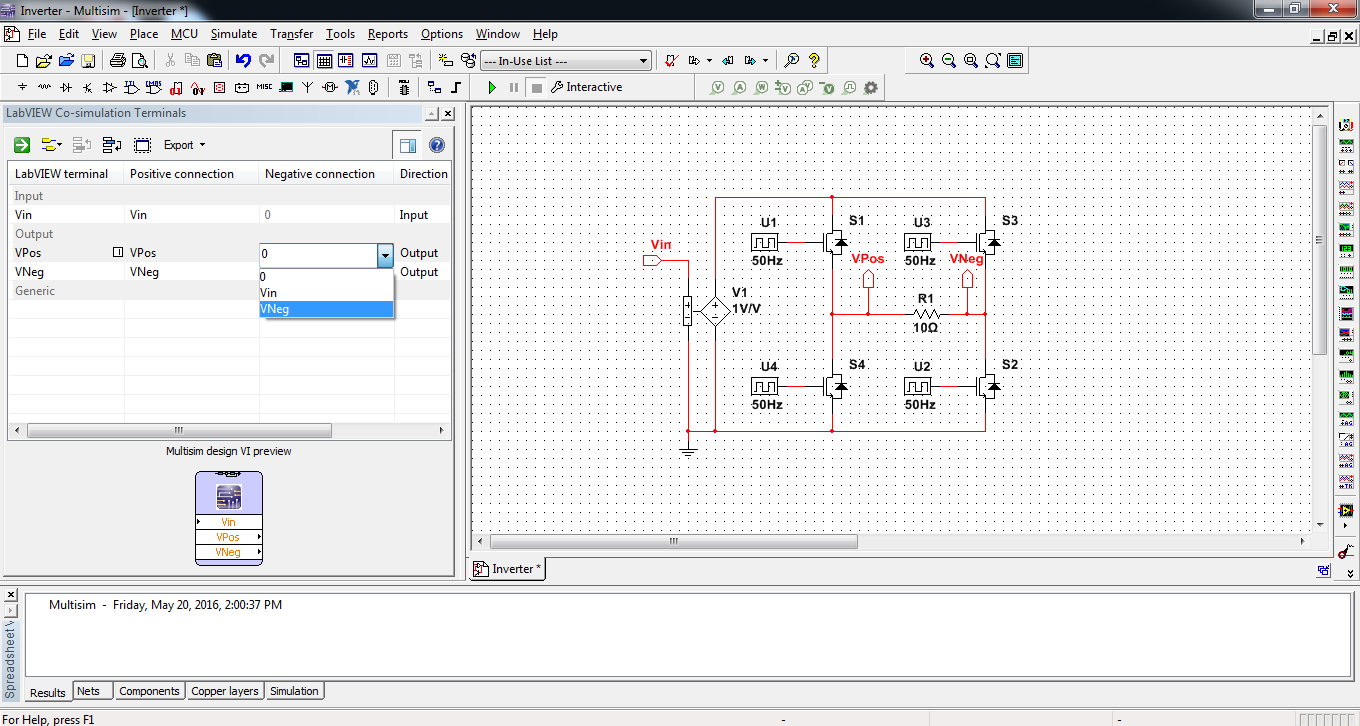Click the Place TTL component icon

coord(132,87)
